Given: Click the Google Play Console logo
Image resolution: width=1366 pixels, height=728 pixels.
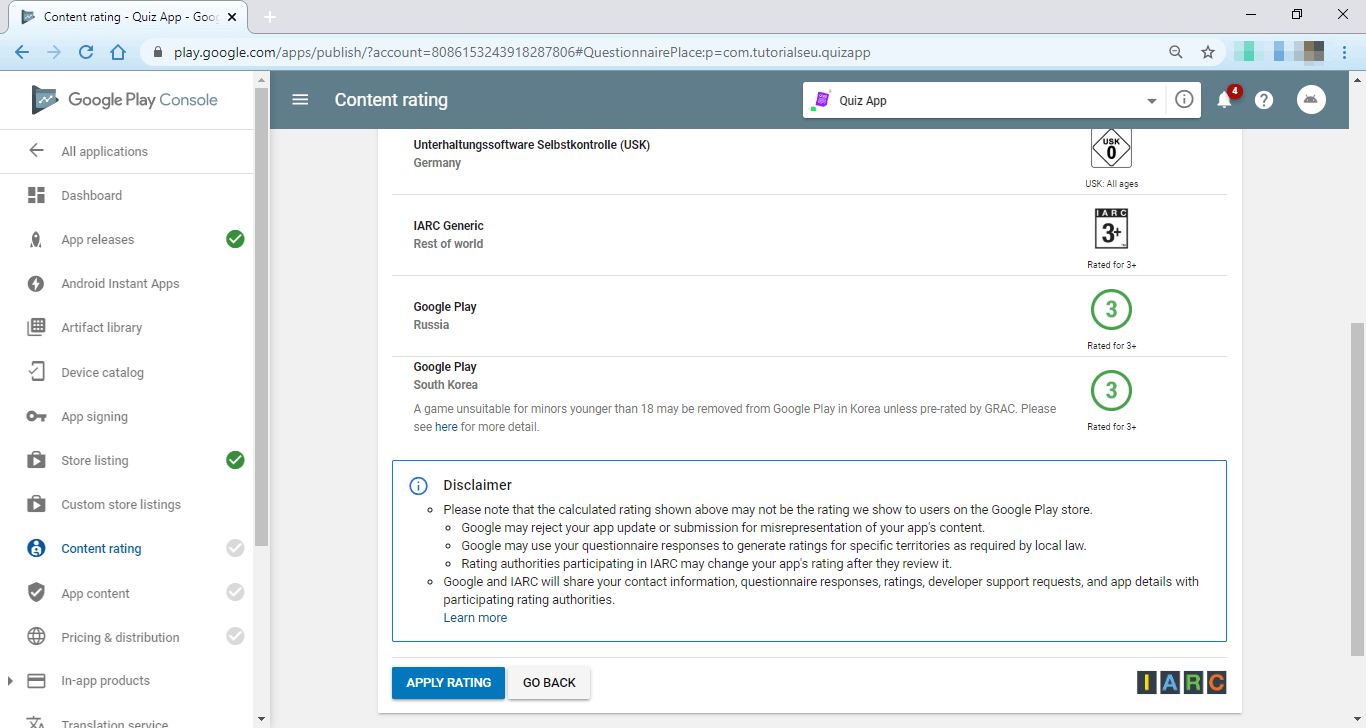Looking at the screenshot, I should (125, 100).
